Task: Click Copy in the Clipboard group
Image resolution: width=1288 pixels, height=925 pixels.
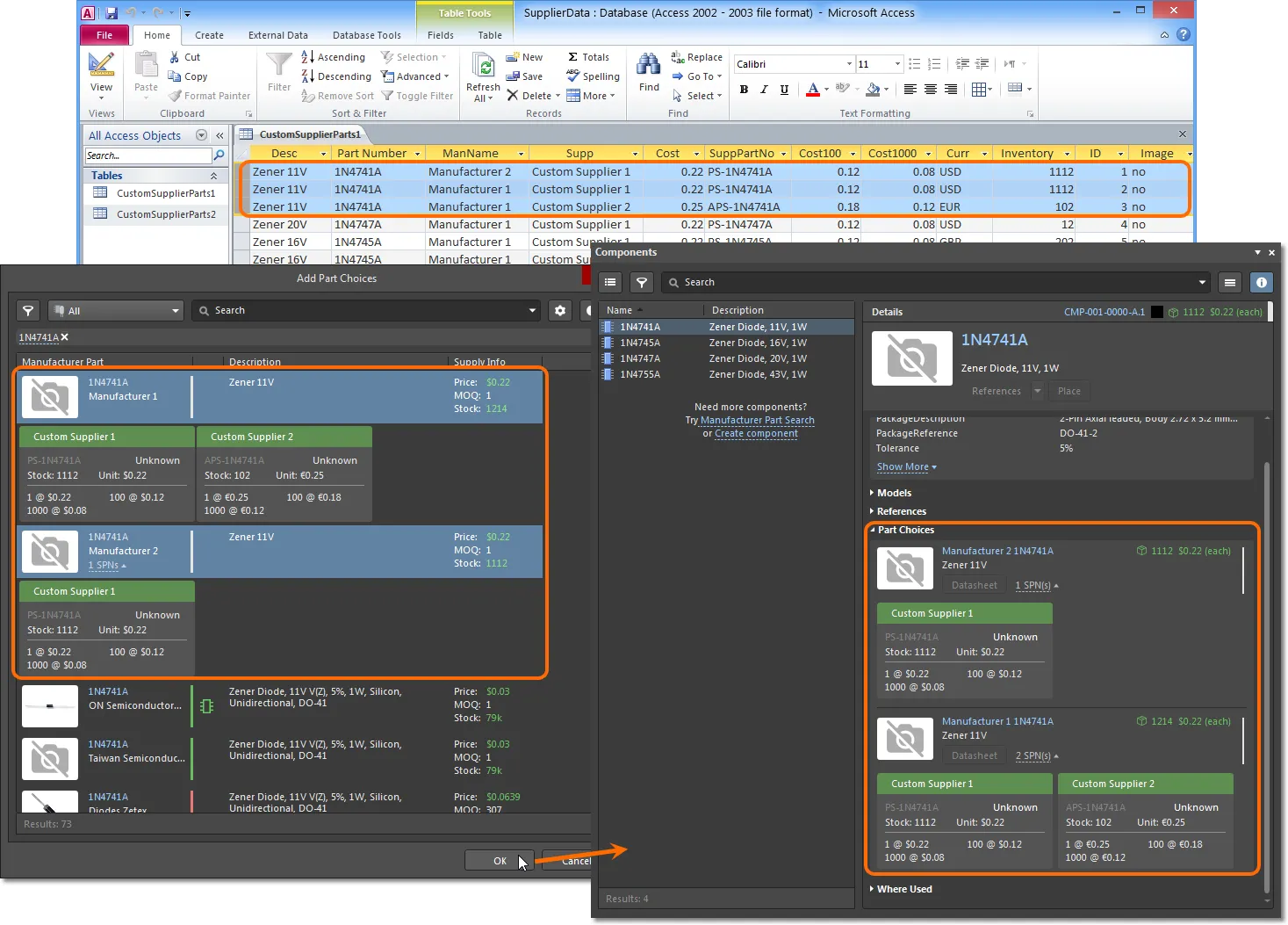Action: click(188, 76)
